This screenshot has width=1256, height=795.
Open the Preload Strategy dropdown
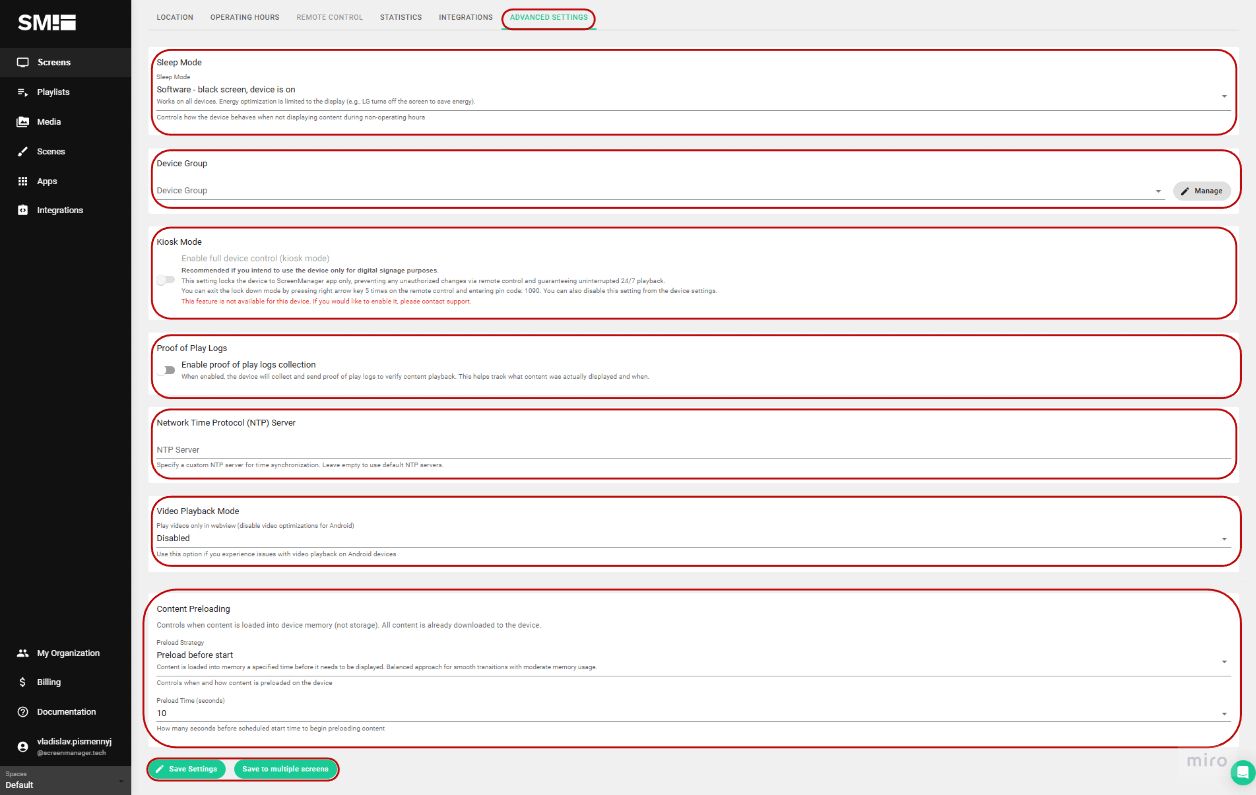[x=693, y=660]
